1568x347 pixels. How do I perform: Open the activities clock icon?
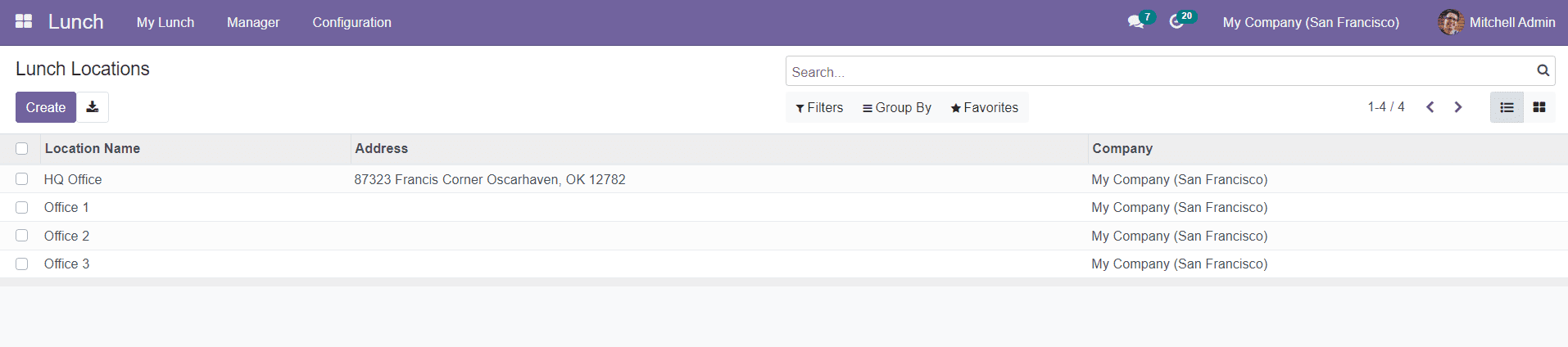(1176, 22)
